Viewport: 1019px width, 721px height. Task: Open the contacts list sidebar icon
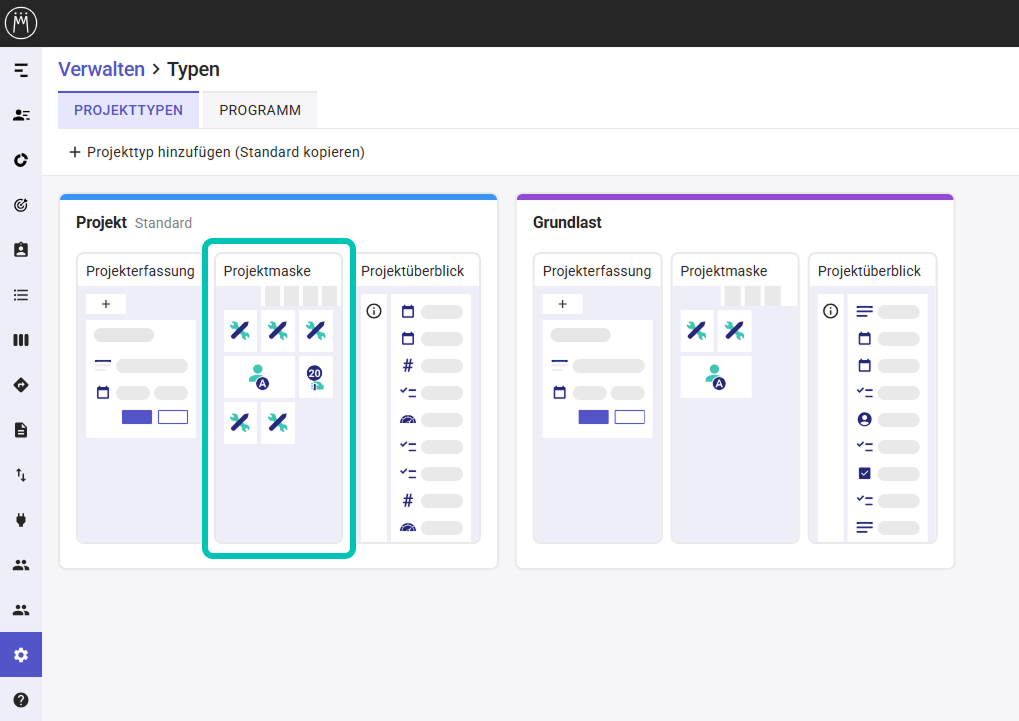pos(21,115)
